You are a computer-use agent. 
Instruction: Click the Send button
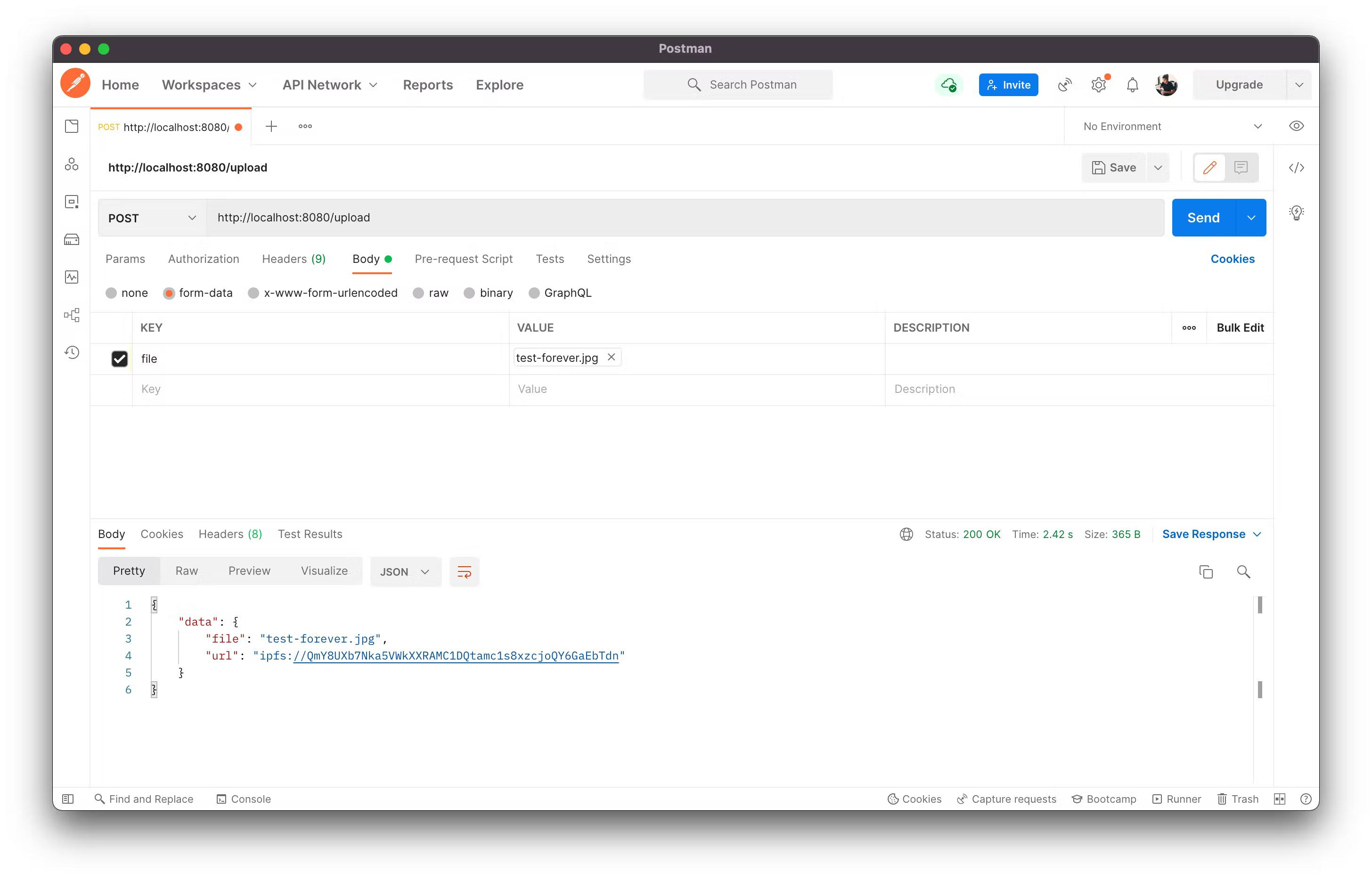pos(1203,218)
